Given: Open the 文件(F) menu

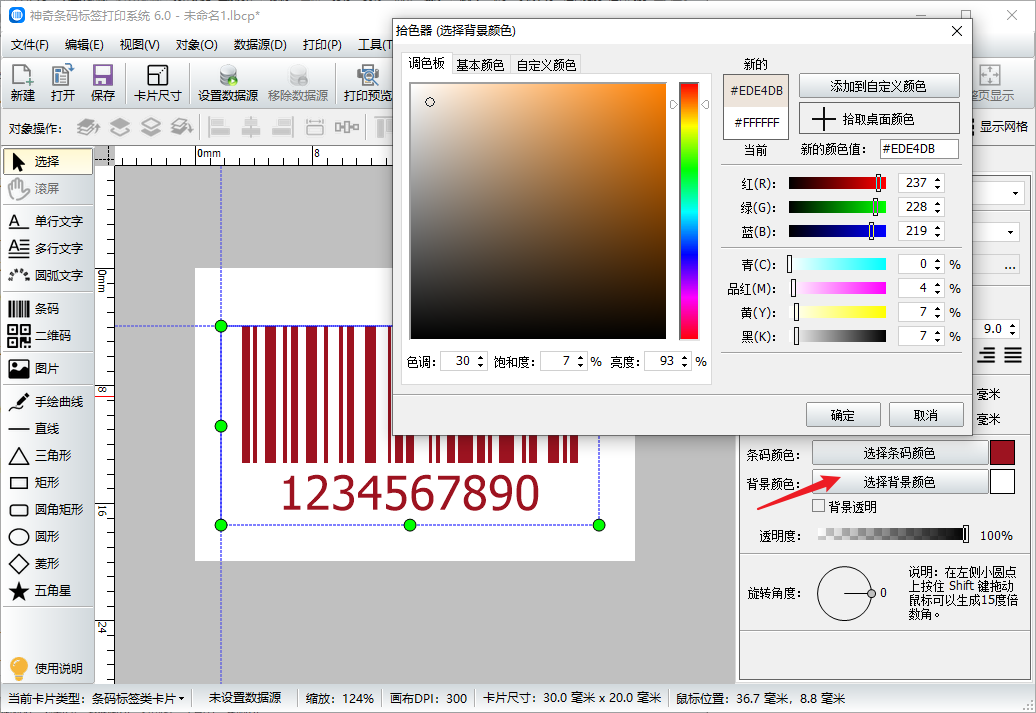Looking at the screenshot, I should click(30, 45).
